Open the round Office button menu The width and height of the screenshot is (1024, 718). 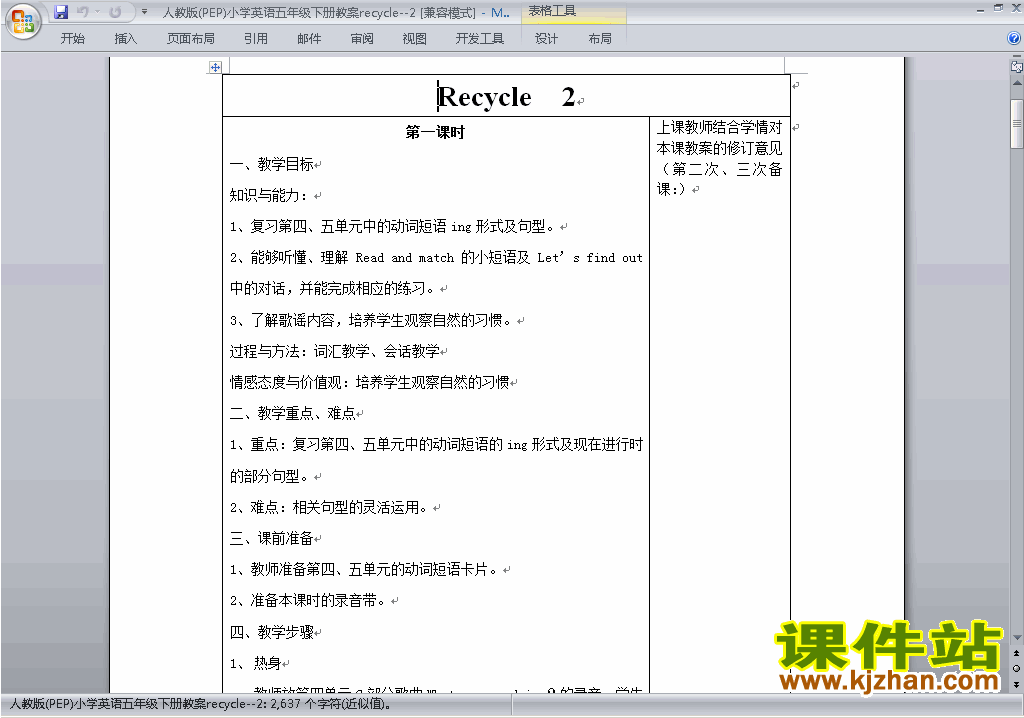(23, 21)
